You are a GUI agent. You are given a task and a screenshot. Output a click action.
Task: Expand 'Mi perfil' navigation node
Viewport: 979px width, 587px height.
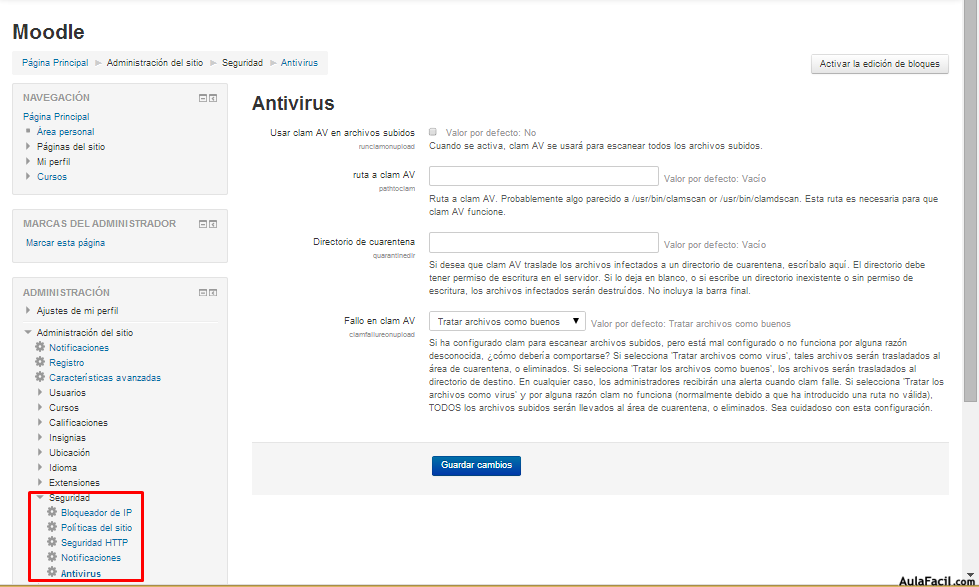pos(27,161)
